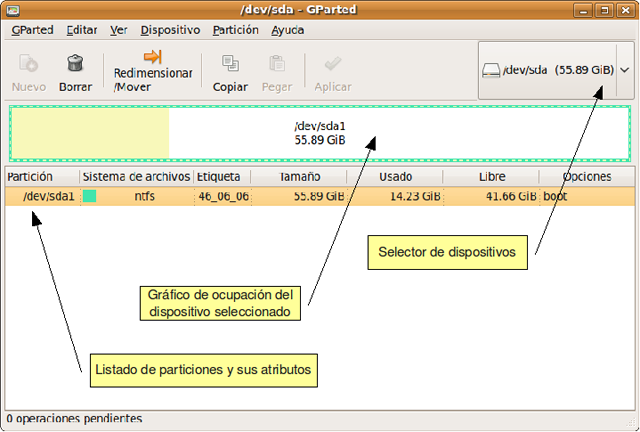
Task: Click the ntfs color swatch in partition row
Action: point(89,196)
